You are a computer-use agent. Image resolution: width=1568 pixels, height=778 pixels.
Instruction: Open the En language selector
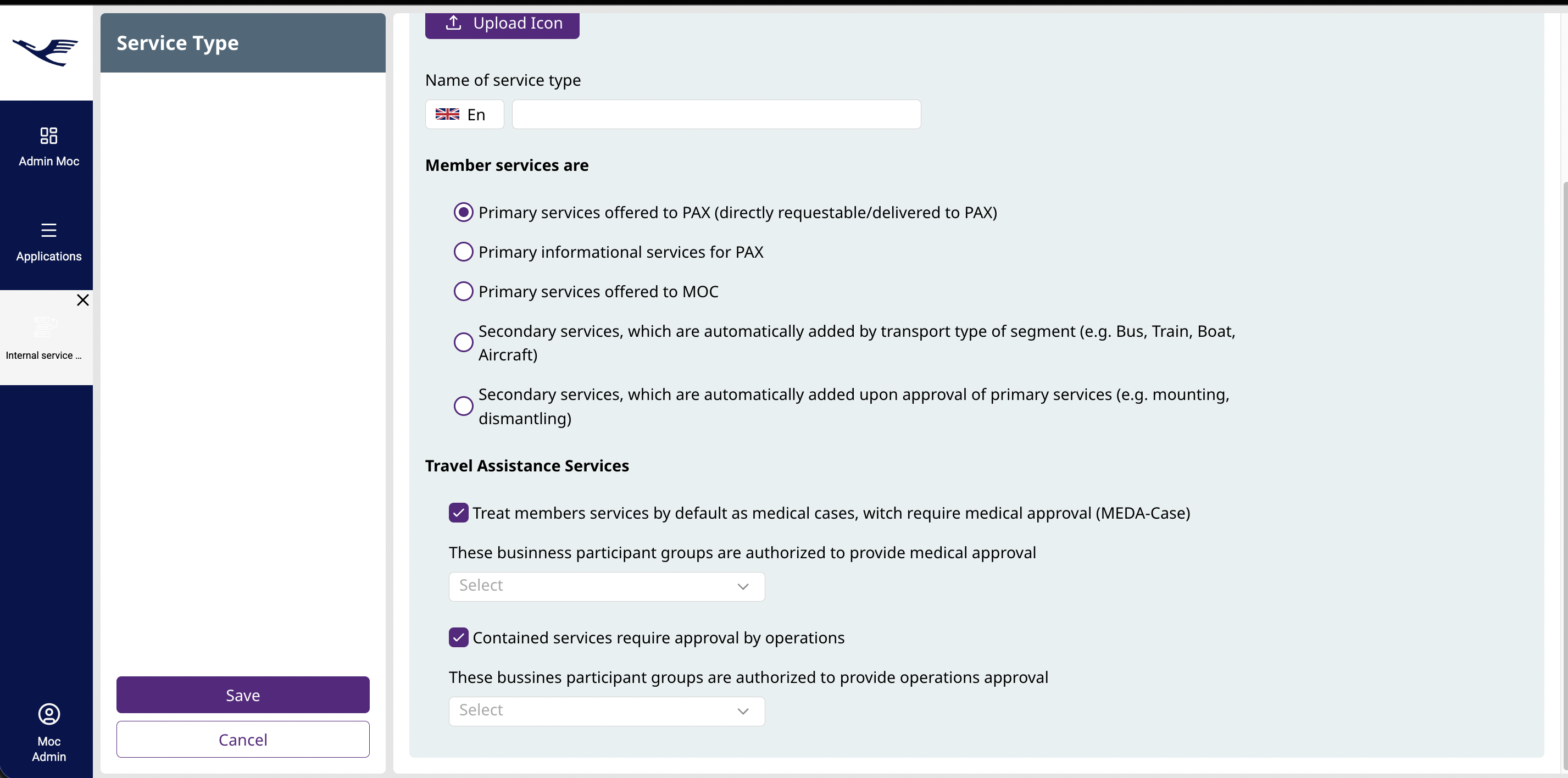[475, 114]
